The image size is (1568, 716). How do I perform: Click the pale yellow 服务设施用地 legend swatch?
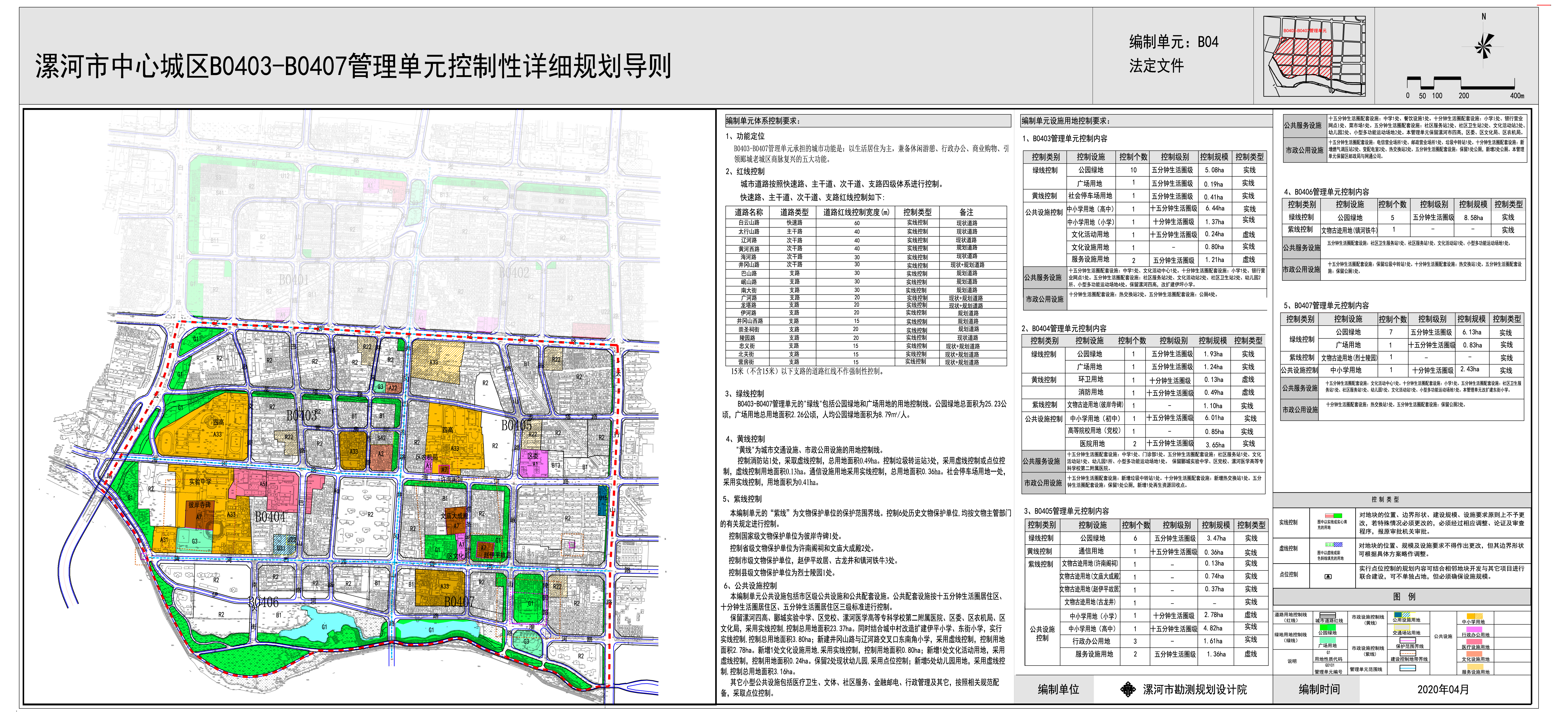(x=1475, y=667)
